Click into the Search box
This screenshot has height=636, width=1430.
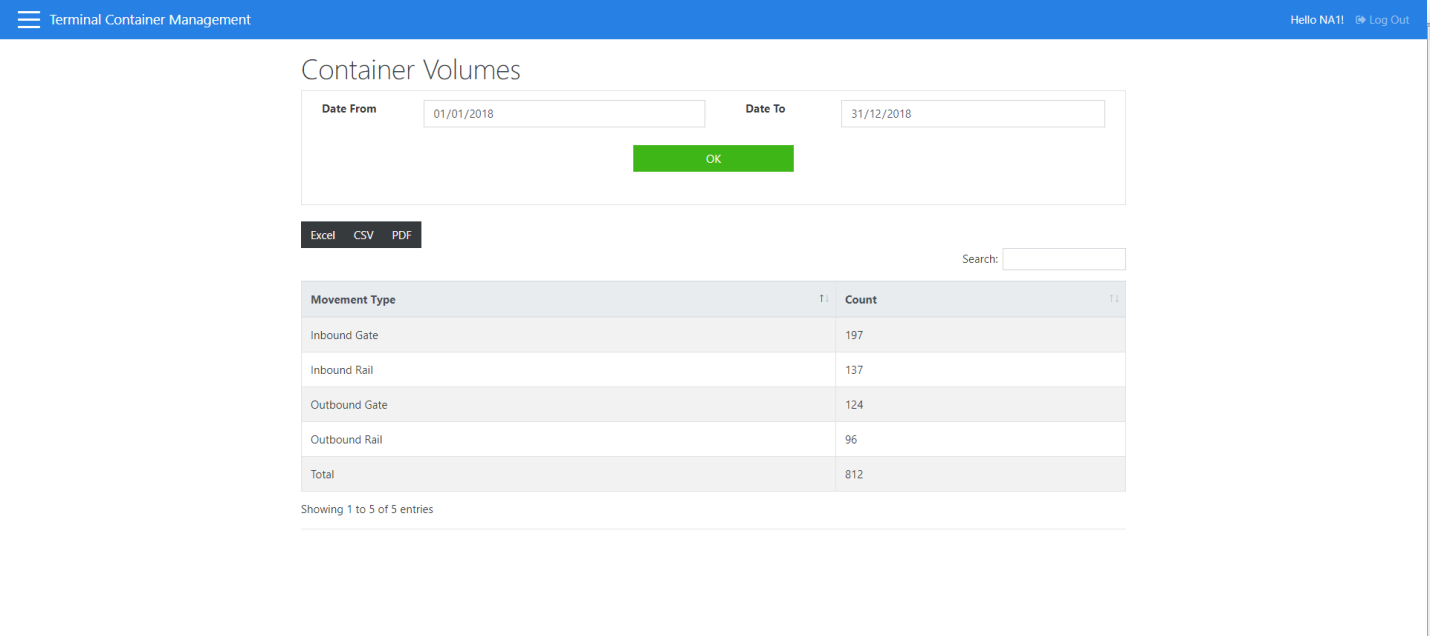[x=1064, y=259]
